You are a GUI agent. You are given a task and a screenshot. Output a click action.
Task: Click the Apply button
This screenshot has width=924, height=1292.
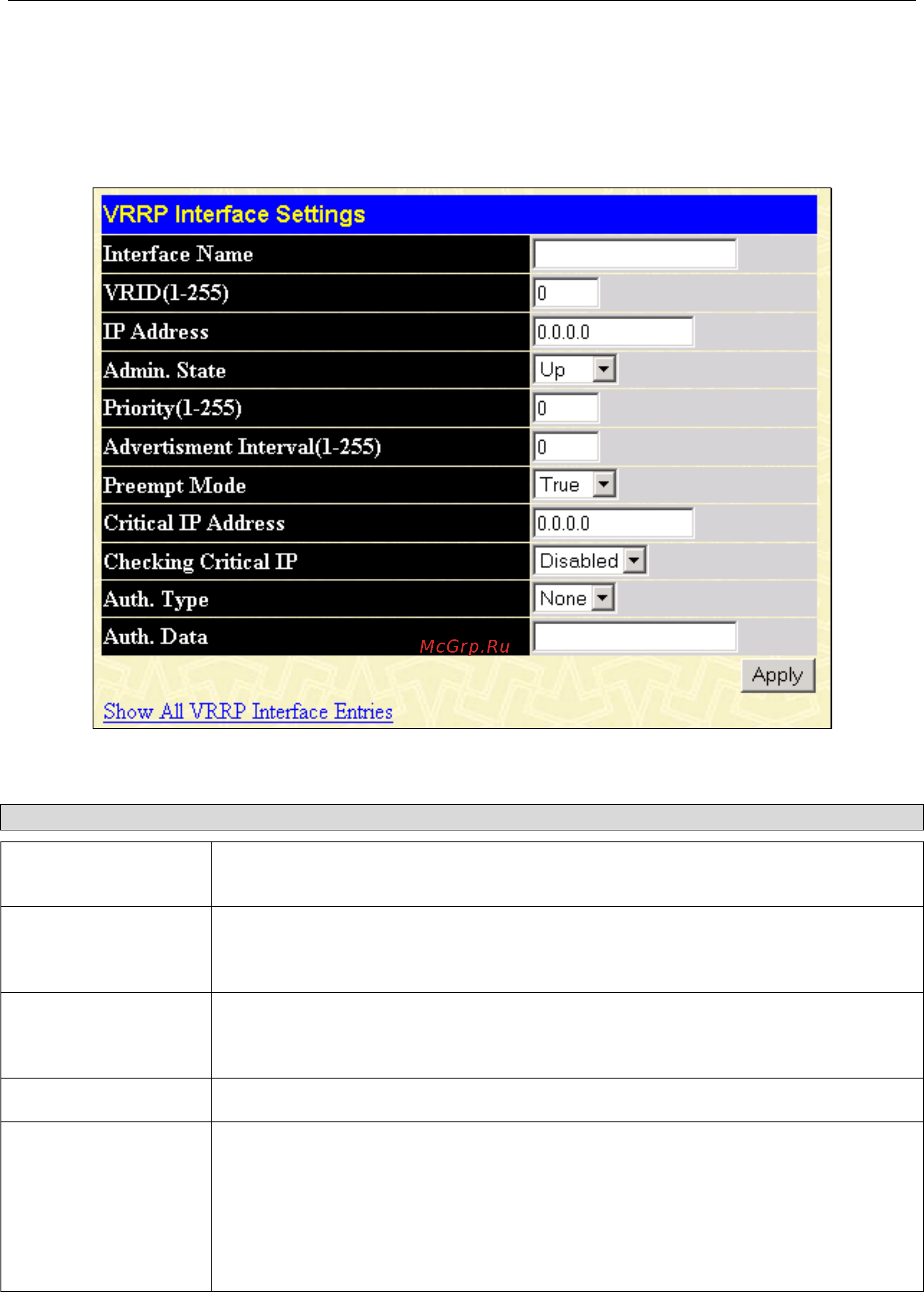pyautogui.click(x=778, y=675)
